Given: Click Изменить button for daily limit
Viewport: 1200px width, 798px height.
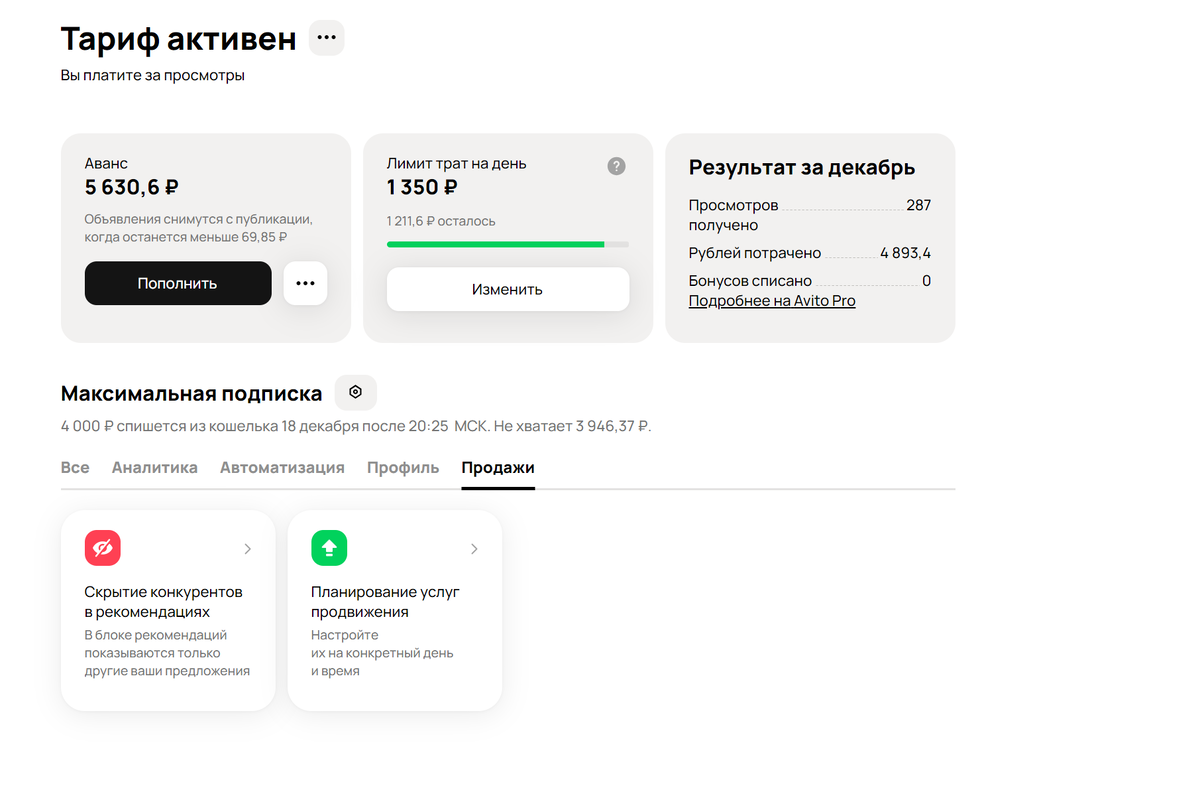Looking at the screenshot, I should [x=508, y=289].
